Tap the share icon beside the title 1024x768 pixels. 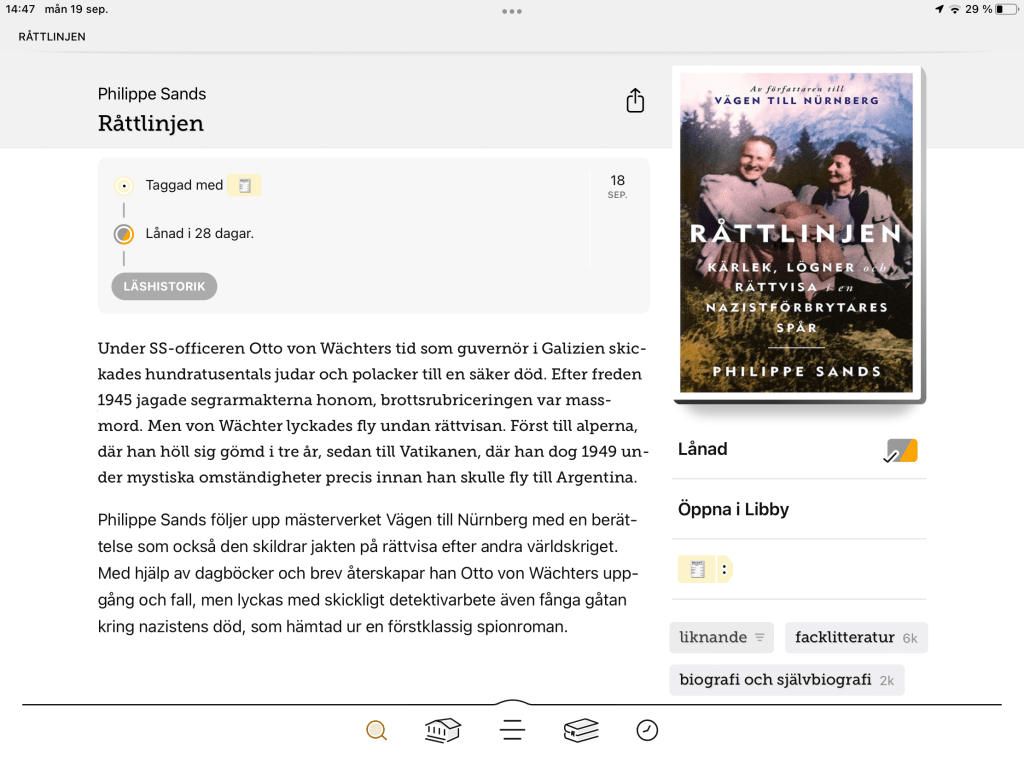635,101
